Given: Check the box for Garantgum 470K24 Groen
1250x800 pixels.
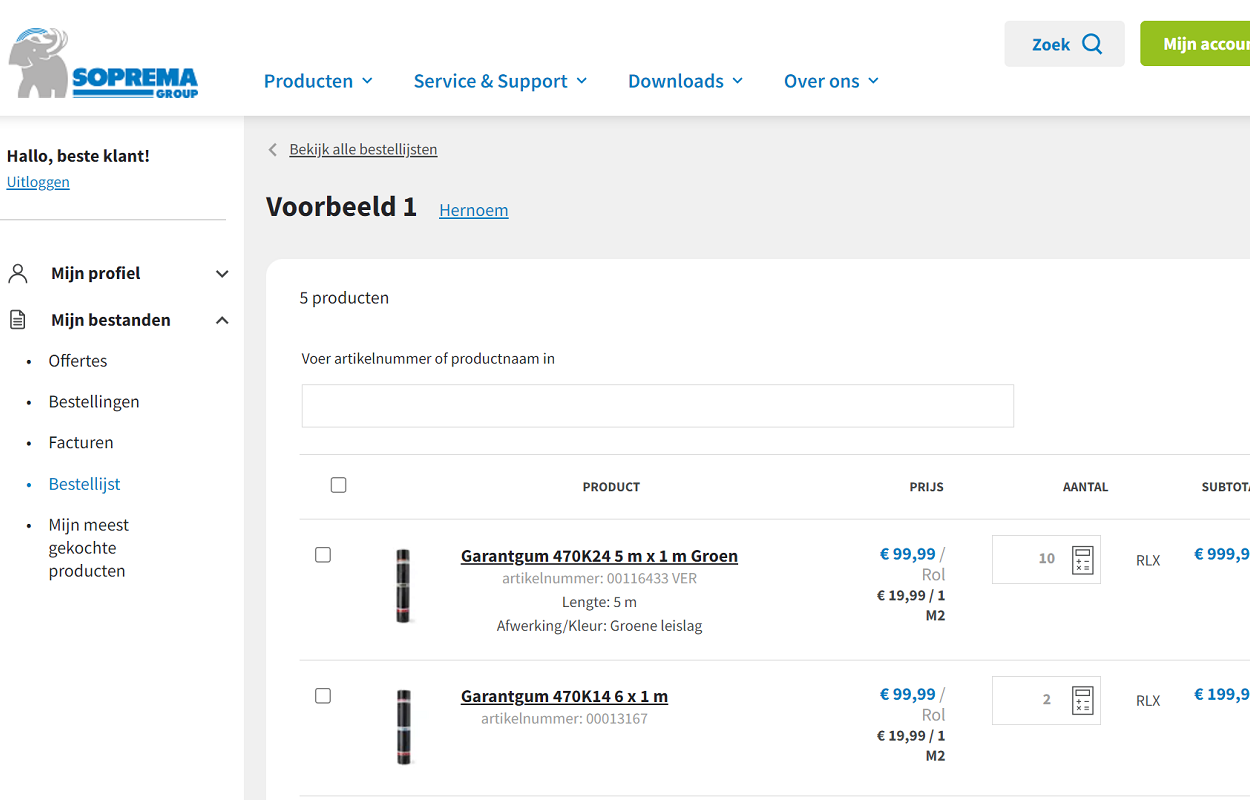Looking at the screenshot, I should pos(323,555).
